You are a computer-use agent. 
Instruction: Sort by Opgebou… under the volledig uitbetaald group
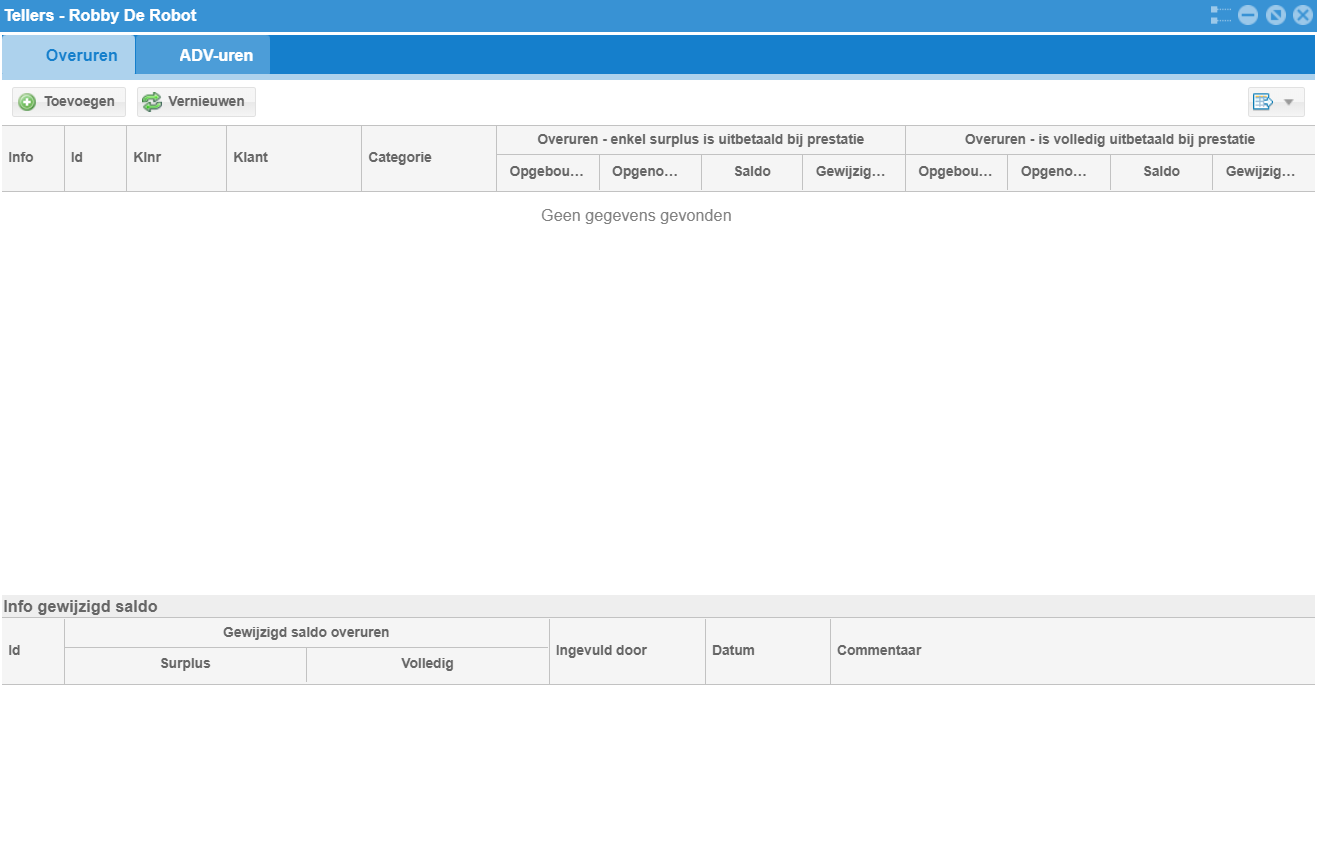pos(956,172)
